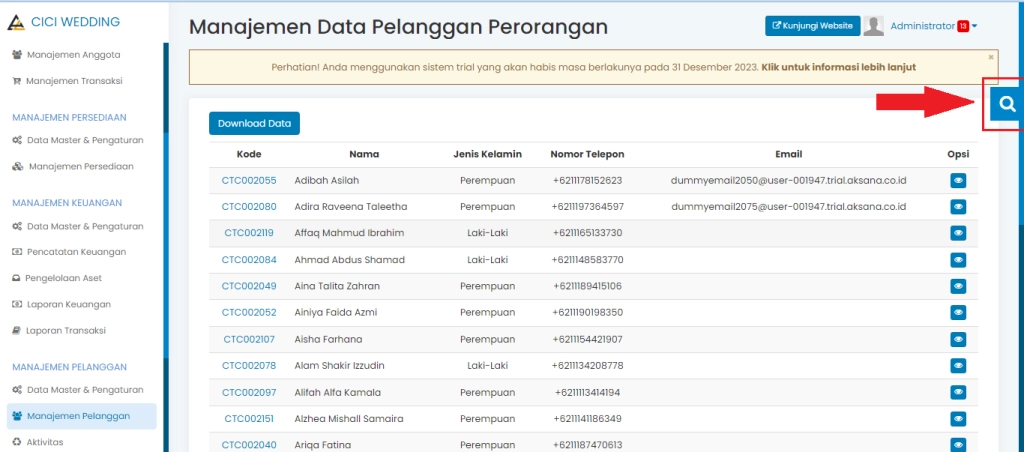
Task: Click the Administrator avatar image
Action: (x=874, y=26)
